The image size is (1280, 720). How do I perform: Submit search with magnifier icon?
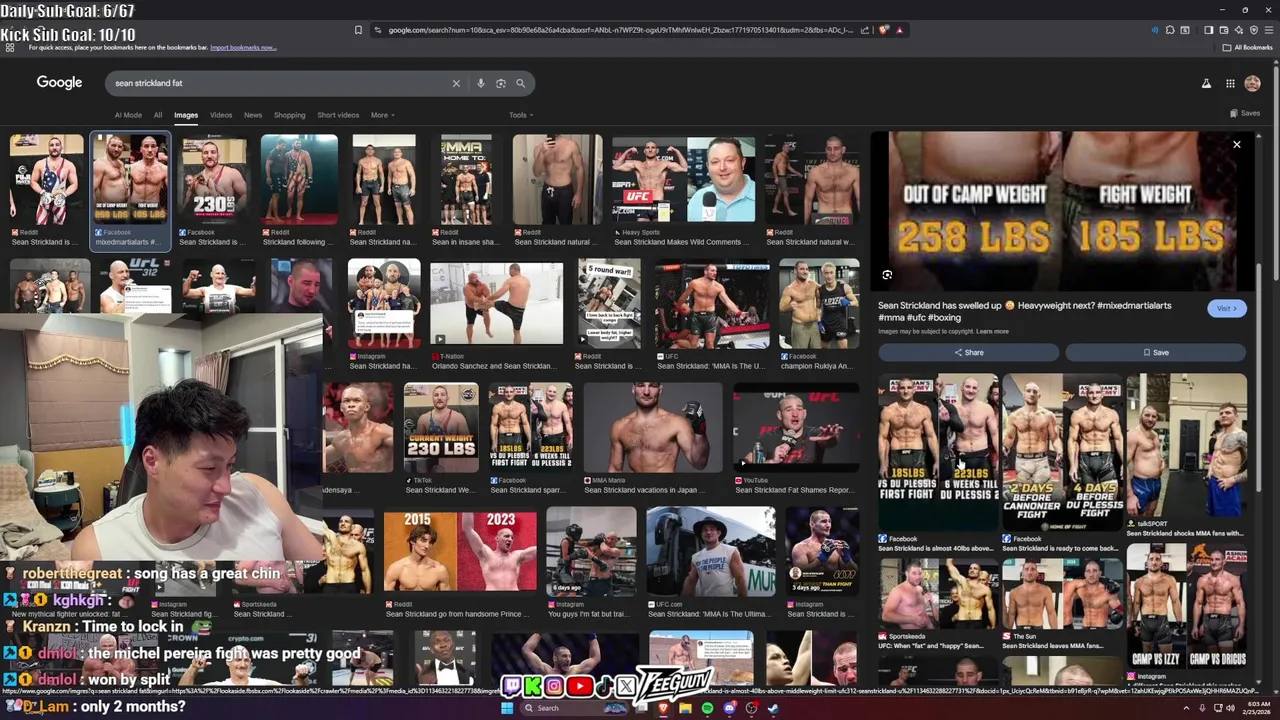pyautogui.click(x=520, y=83)
